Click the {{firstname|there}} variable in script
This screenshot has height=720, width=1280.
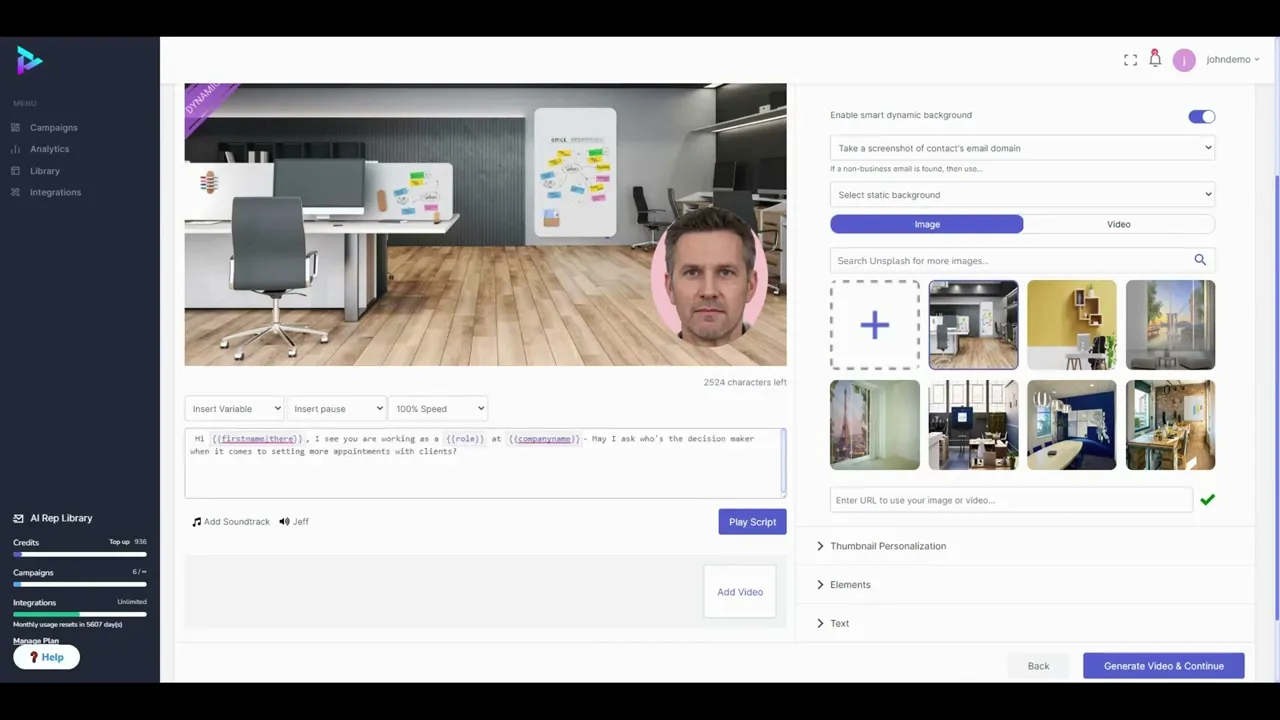coord(257,439)
